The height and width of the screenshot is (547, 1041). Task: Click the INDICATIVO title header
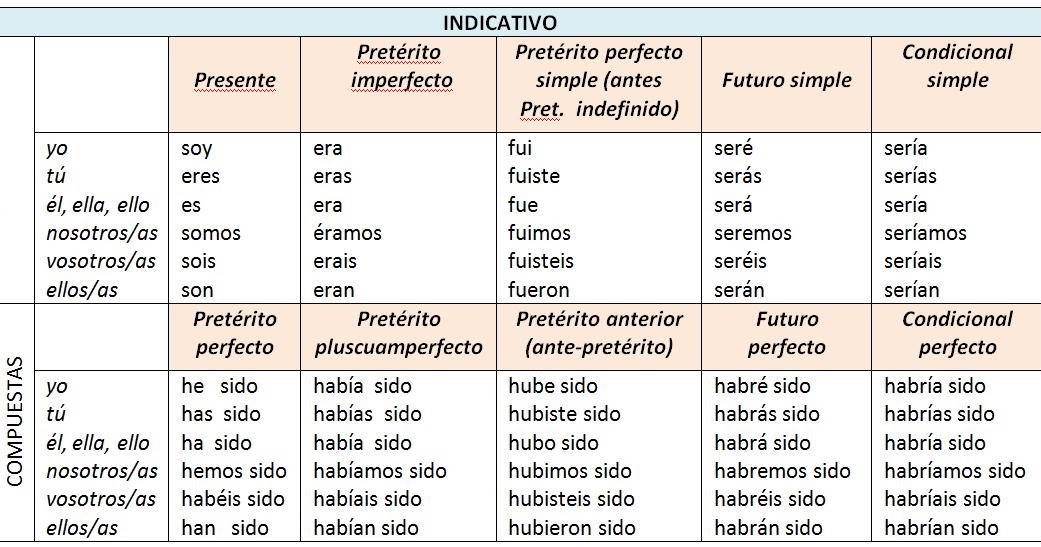499,23
